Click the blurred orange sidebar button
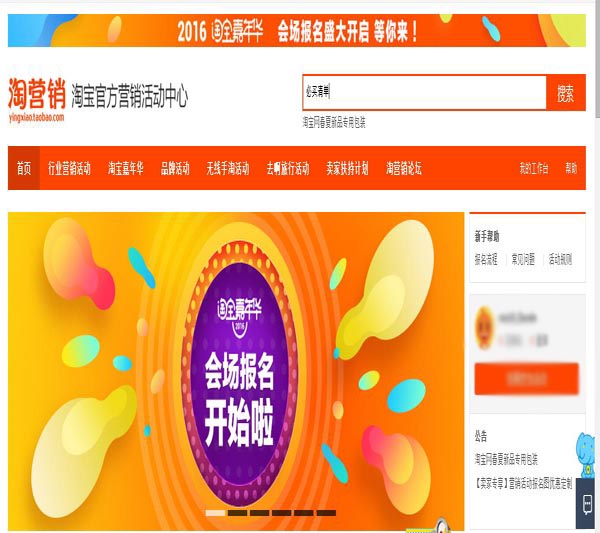Image resolution: width=600 pixels, height=533 pixels. pyautogui.click(x=527, y=379)
